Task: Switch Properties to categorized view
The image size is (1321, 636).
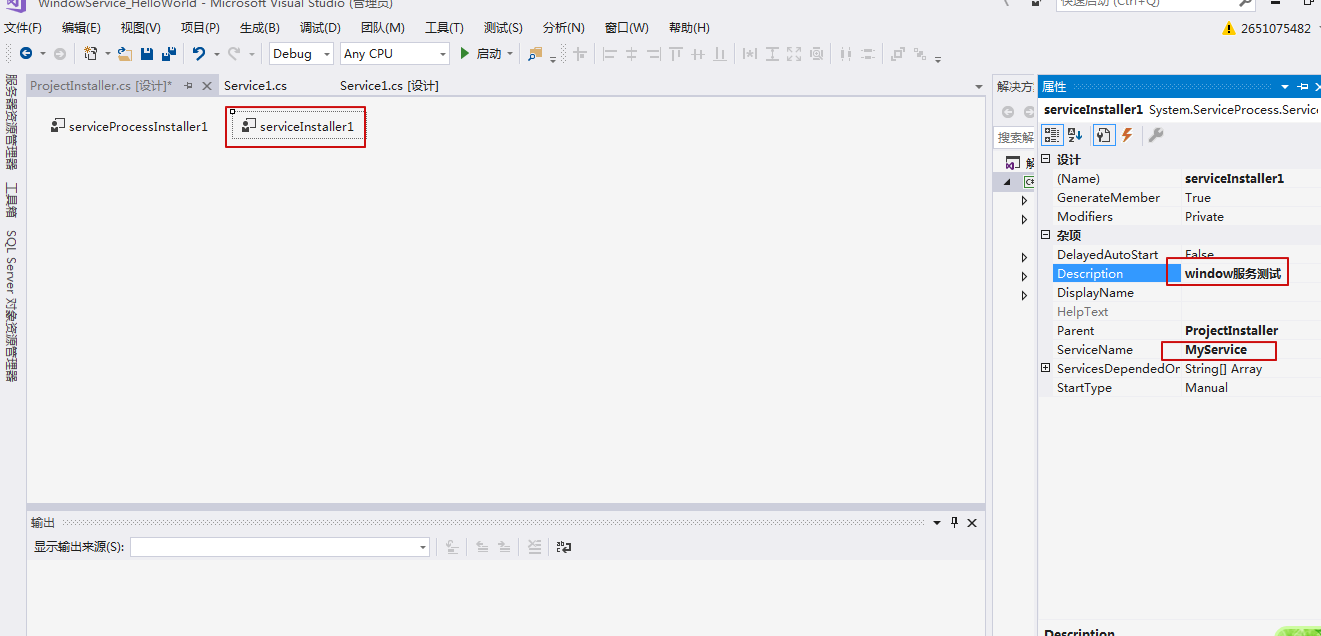Action: 1052,136
